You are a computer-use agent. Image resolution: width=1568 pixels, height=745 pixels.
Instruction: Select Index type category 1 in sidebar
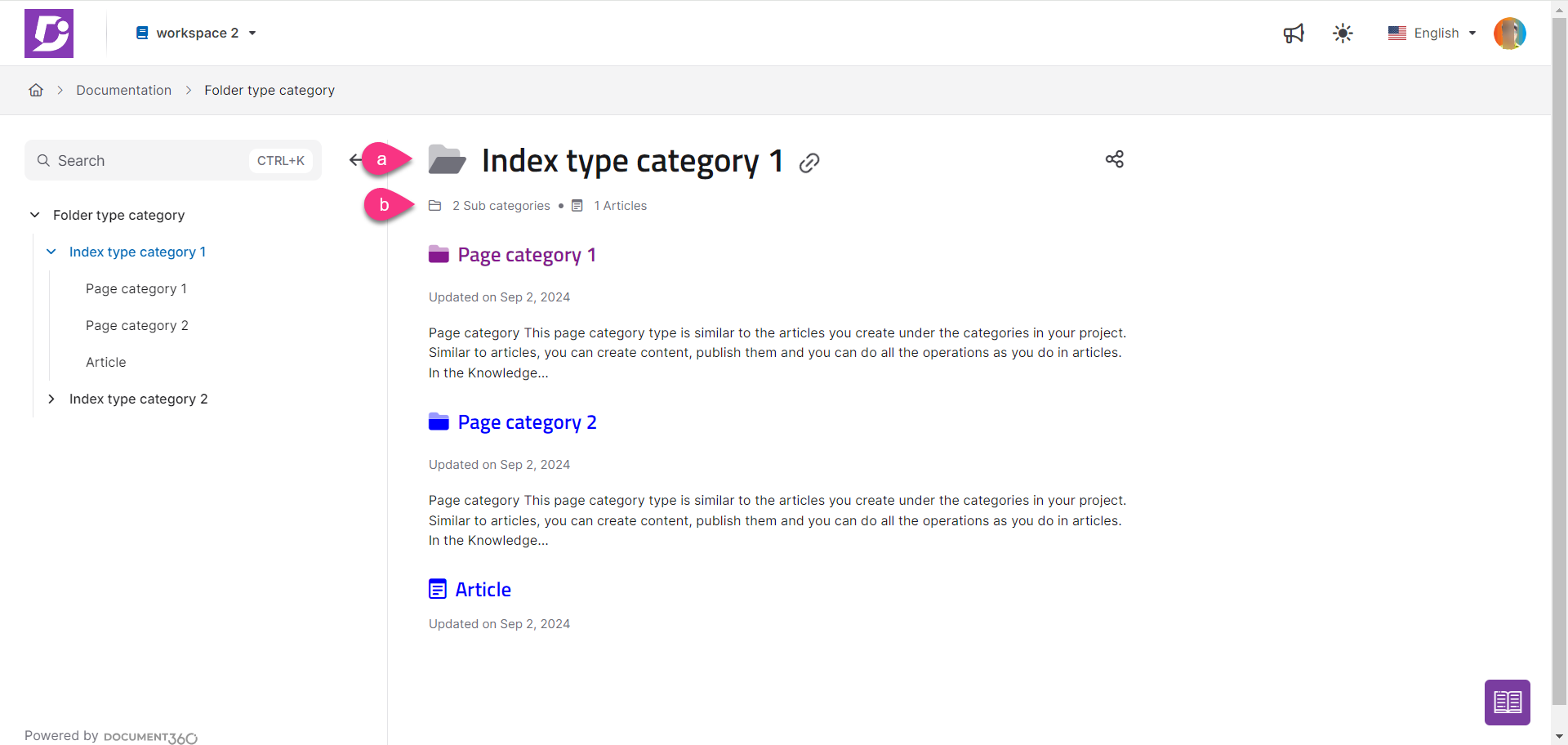coord(137,252)
